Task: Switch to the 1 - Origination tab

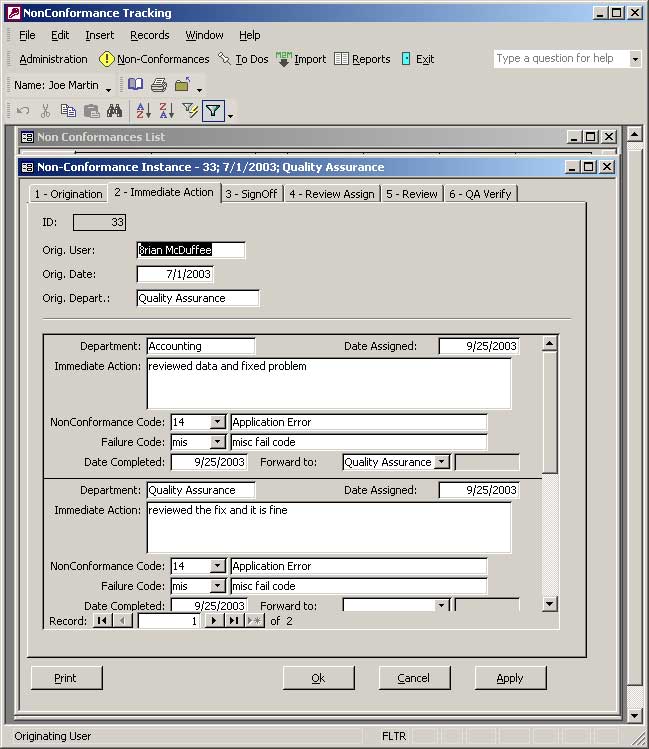Action: (68, 194)
